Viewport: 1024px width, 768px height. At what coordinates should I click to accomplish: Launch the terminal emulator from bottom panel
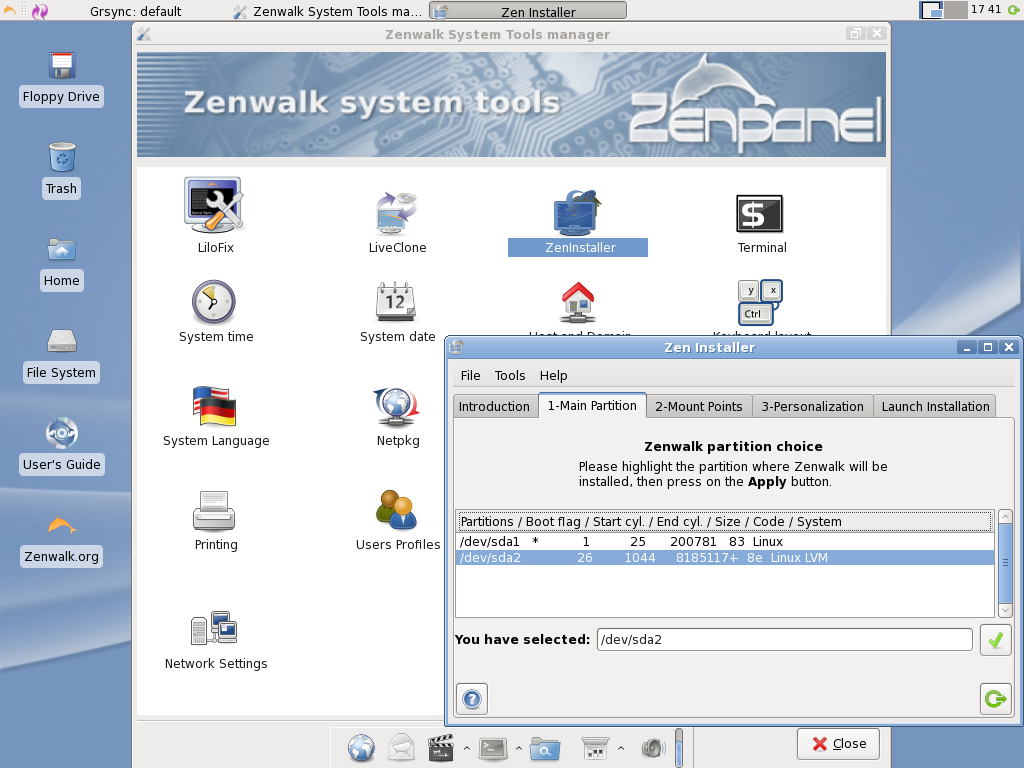click(x=492, y=748)
